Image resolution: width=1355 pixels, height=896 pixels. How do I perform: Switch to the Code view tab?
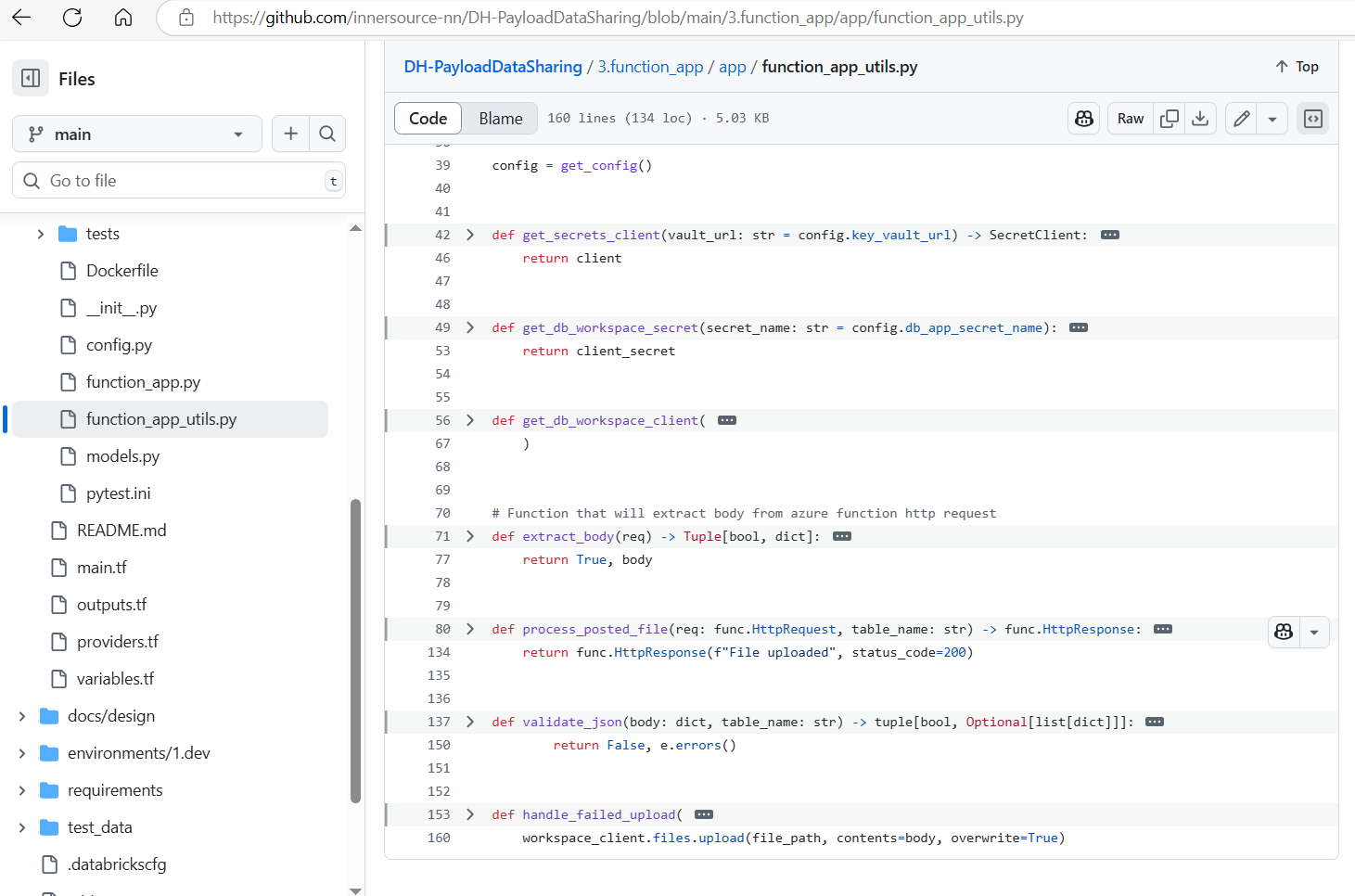click(x=428, y=119)
